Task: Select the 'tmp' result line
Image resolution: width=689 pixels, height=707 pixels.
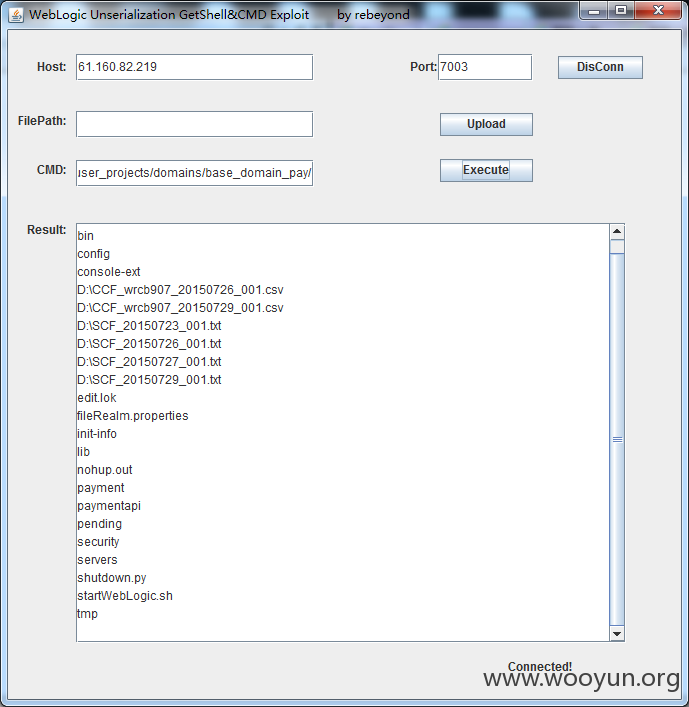Action: click(87, 614)
